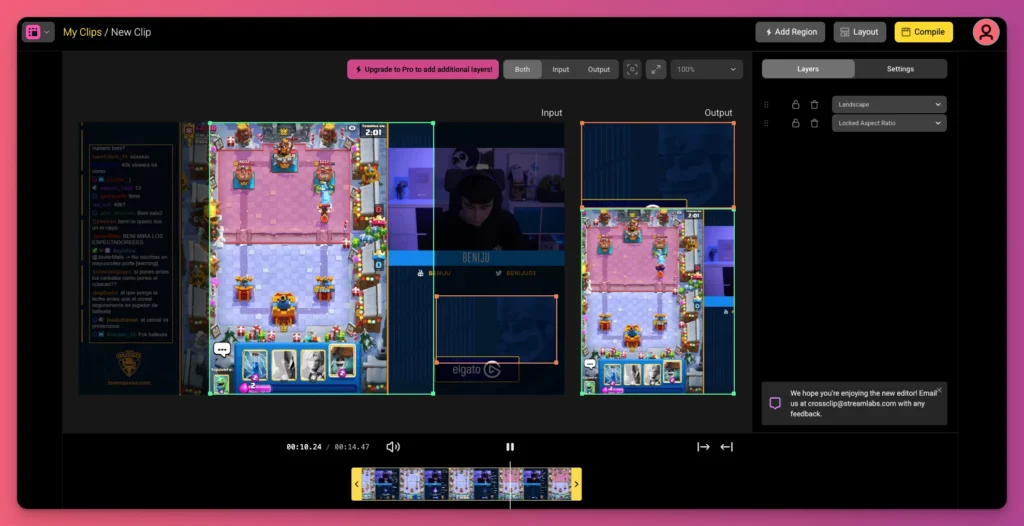Open the Crossclip app logo menu
The image size is (1024, 526).
coord(38,32)
